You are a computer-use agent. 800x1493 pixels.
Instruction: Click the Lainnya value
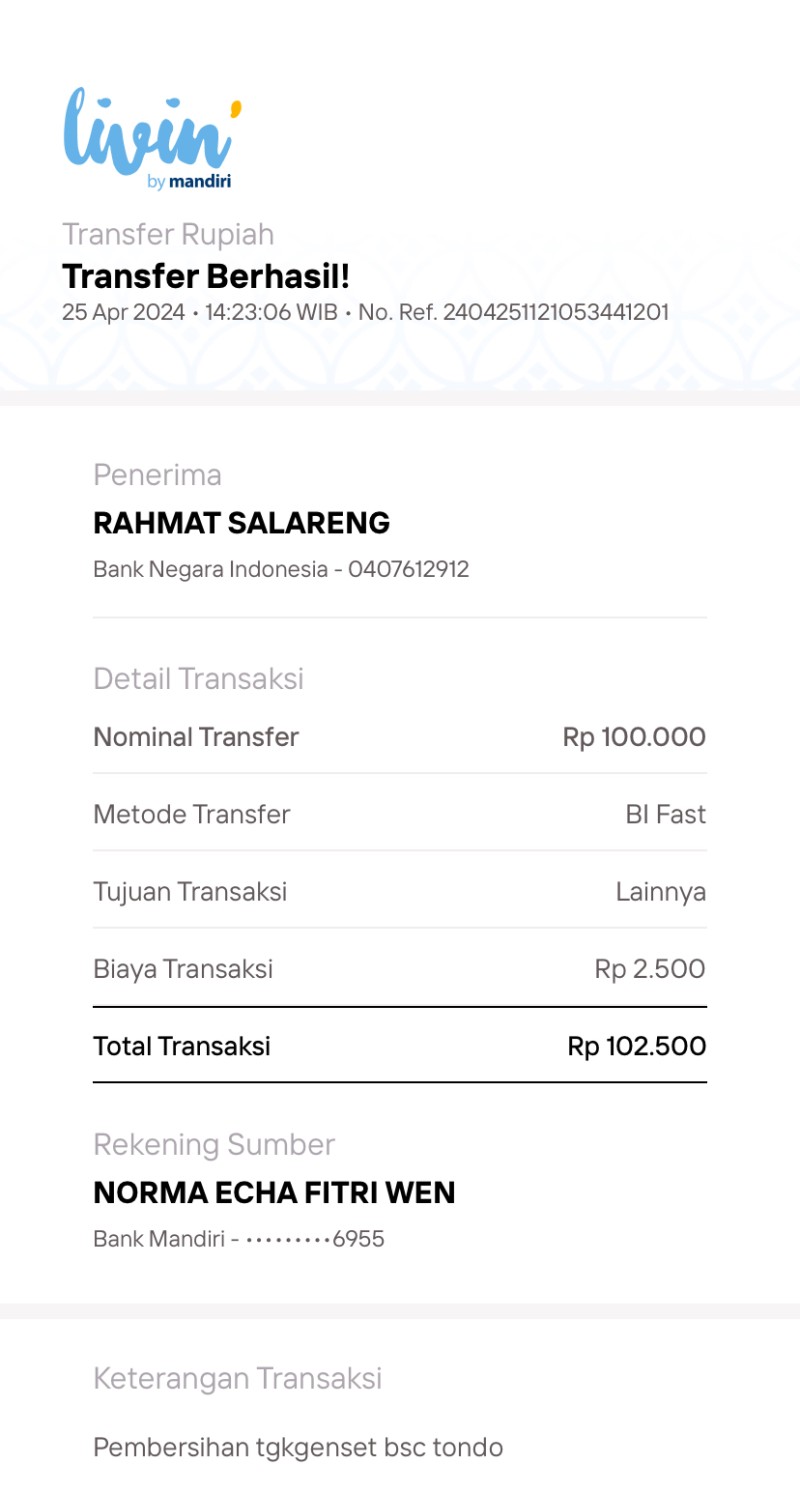pos(661,891)
